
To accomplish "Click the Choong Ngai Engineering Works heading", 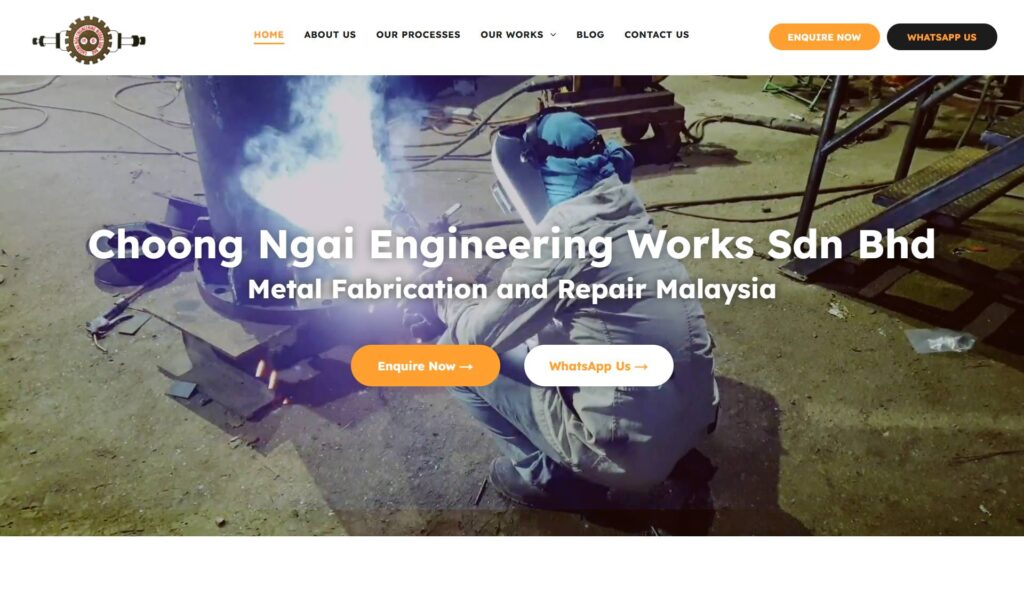I will click(511, 245).
